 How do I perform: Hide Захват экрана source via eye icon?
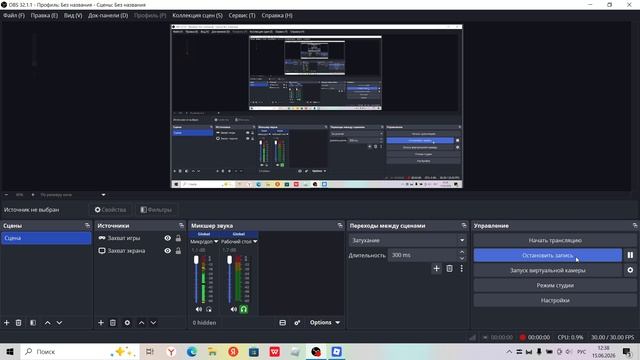click(167, 251)
